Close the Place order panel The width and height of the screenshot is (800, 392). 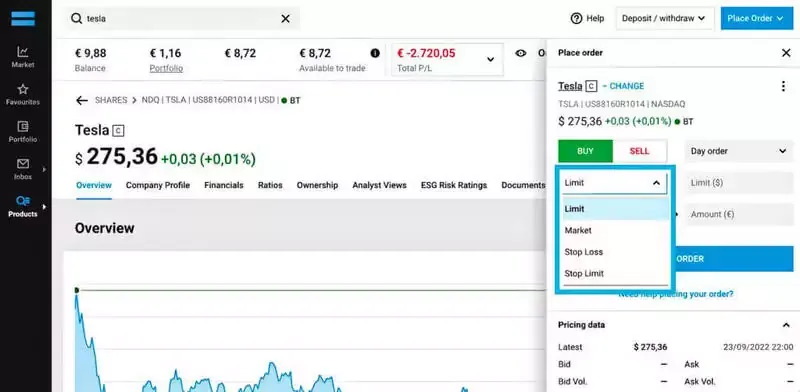[786, 53]
